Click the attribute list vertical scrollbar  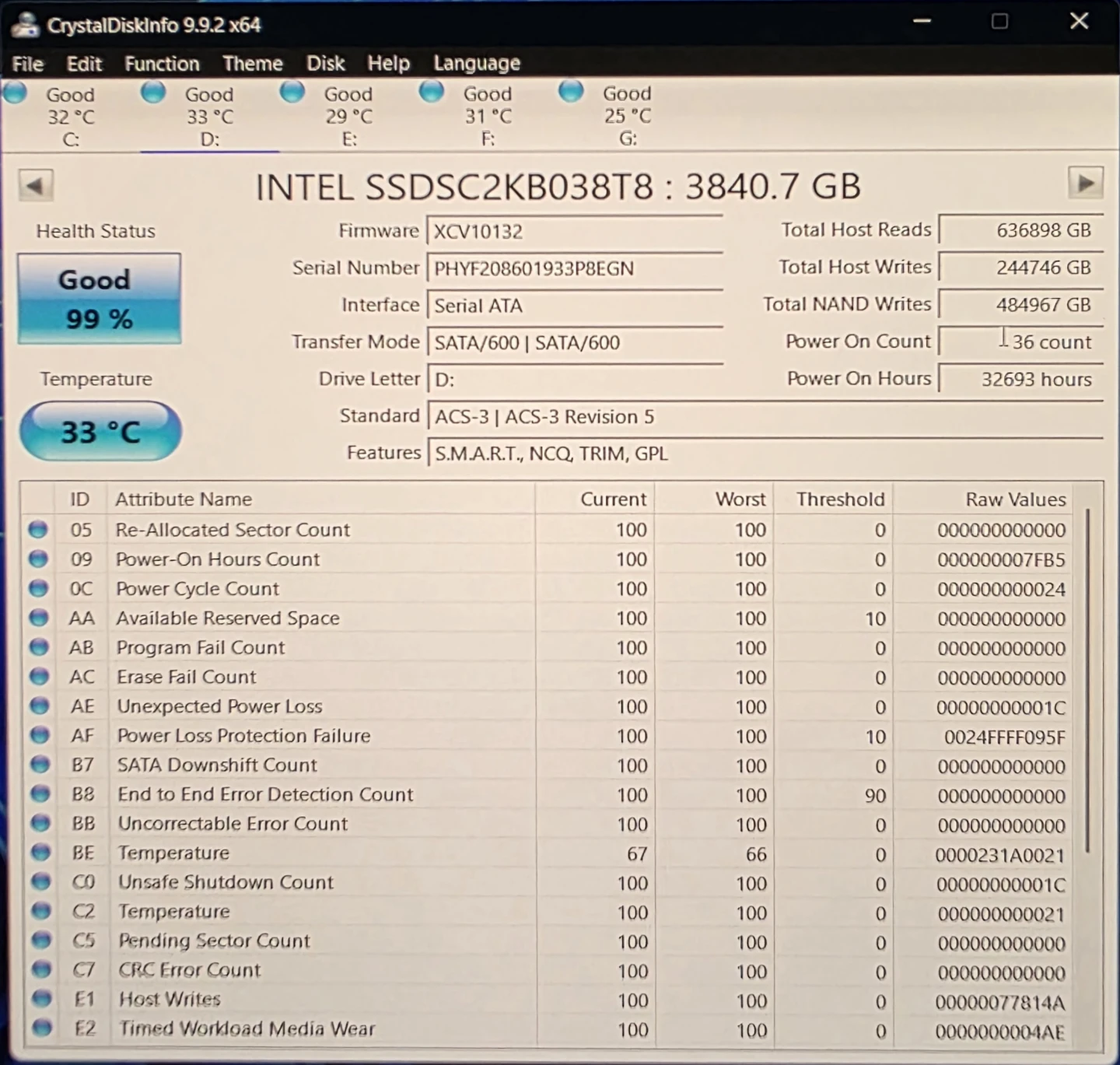point(1088,681)
